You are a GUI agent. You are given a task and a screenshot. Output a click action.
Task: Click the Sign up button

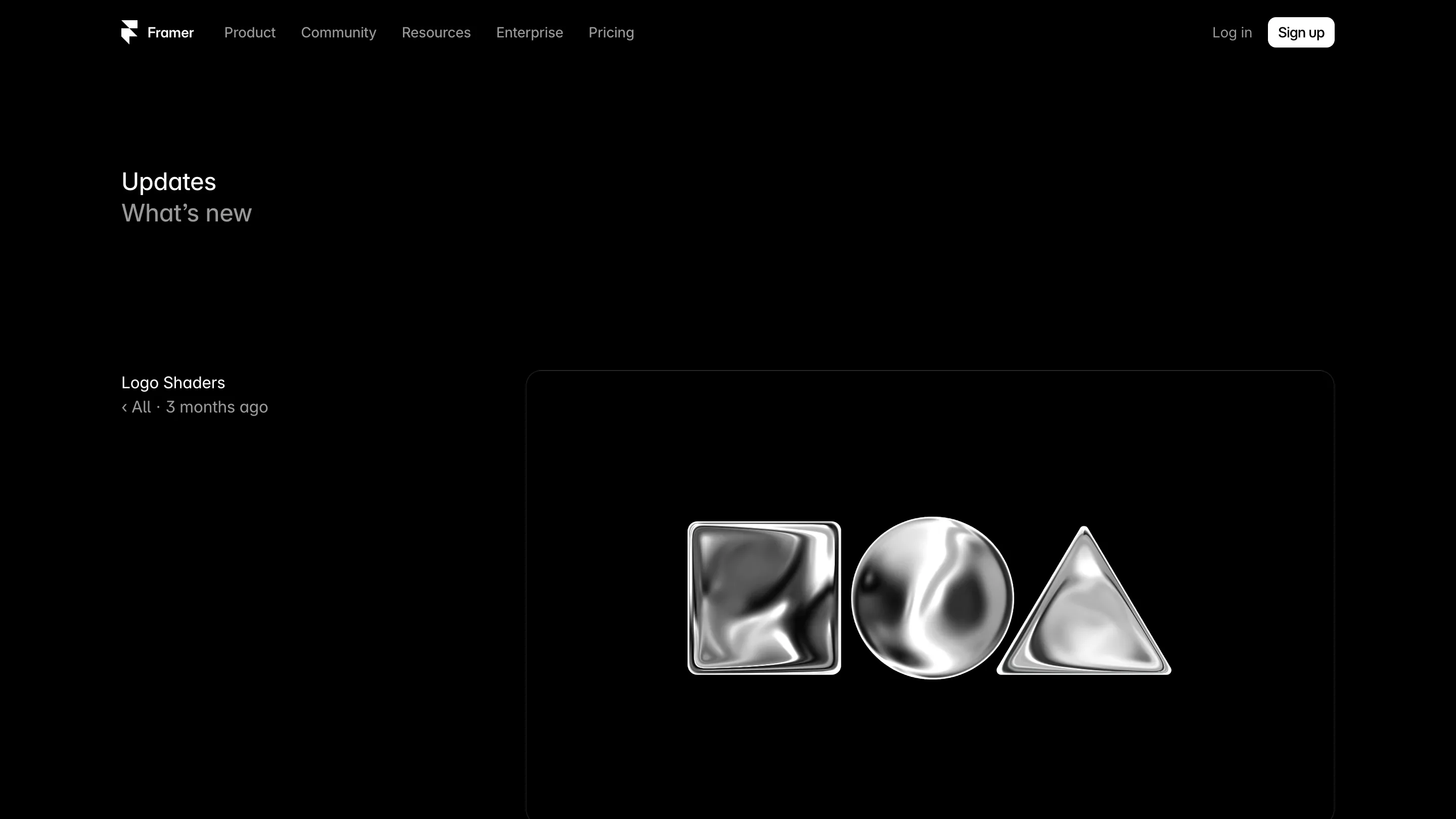coord(1301,33)
